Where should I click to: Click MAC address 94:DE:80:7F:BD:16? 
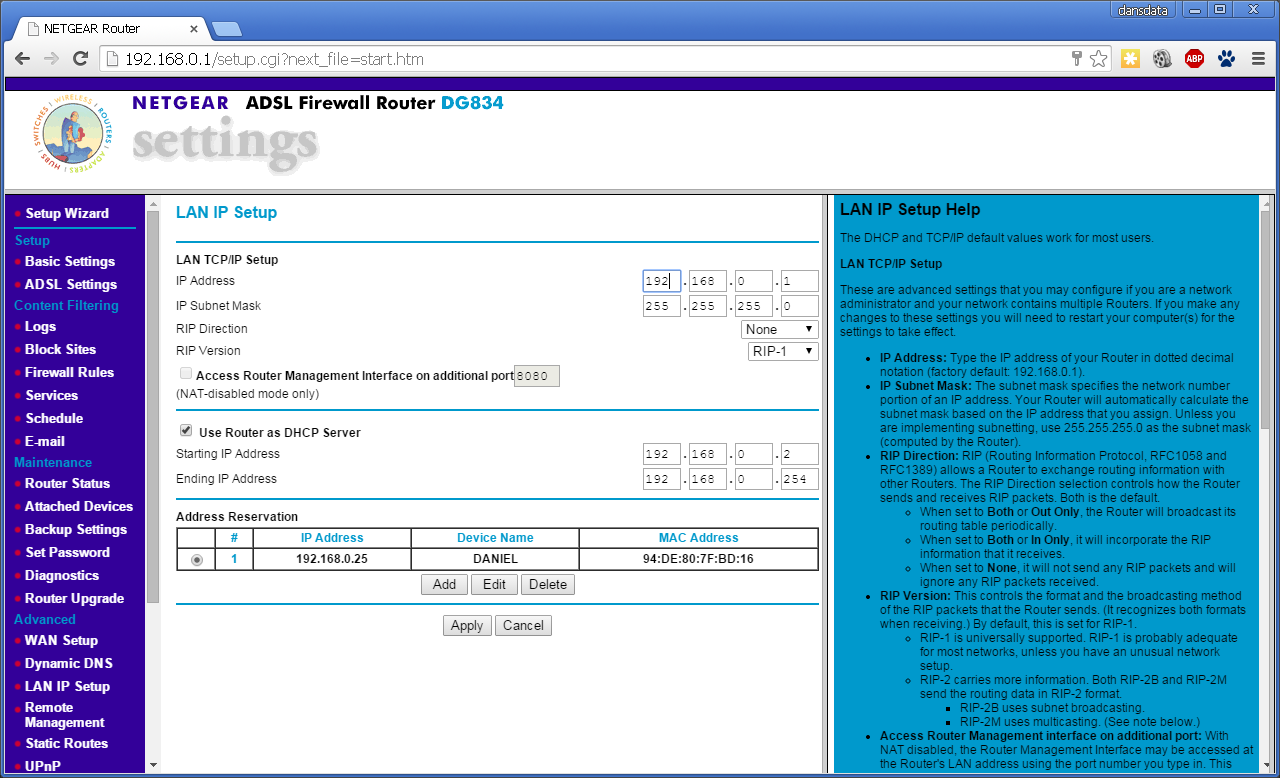click(x=698, y=559)
